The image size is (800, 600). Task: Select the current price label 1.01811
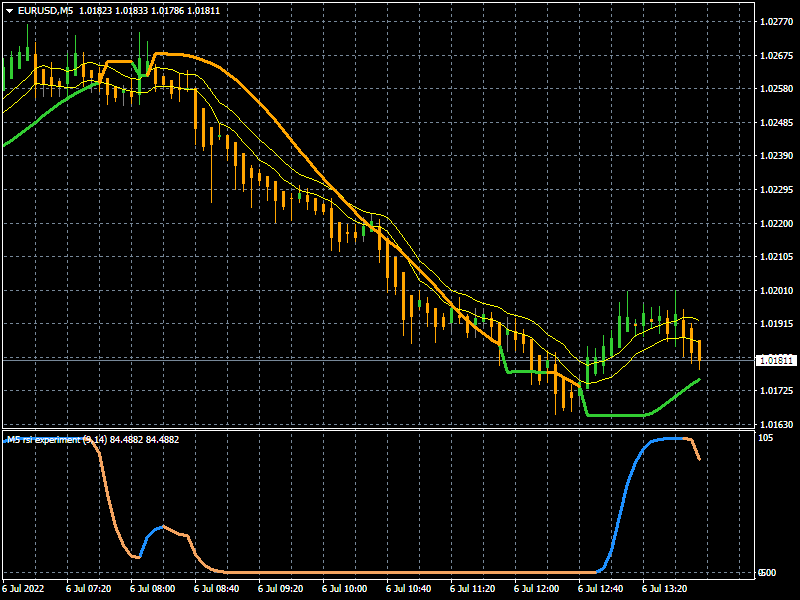[x=776, y=361]
